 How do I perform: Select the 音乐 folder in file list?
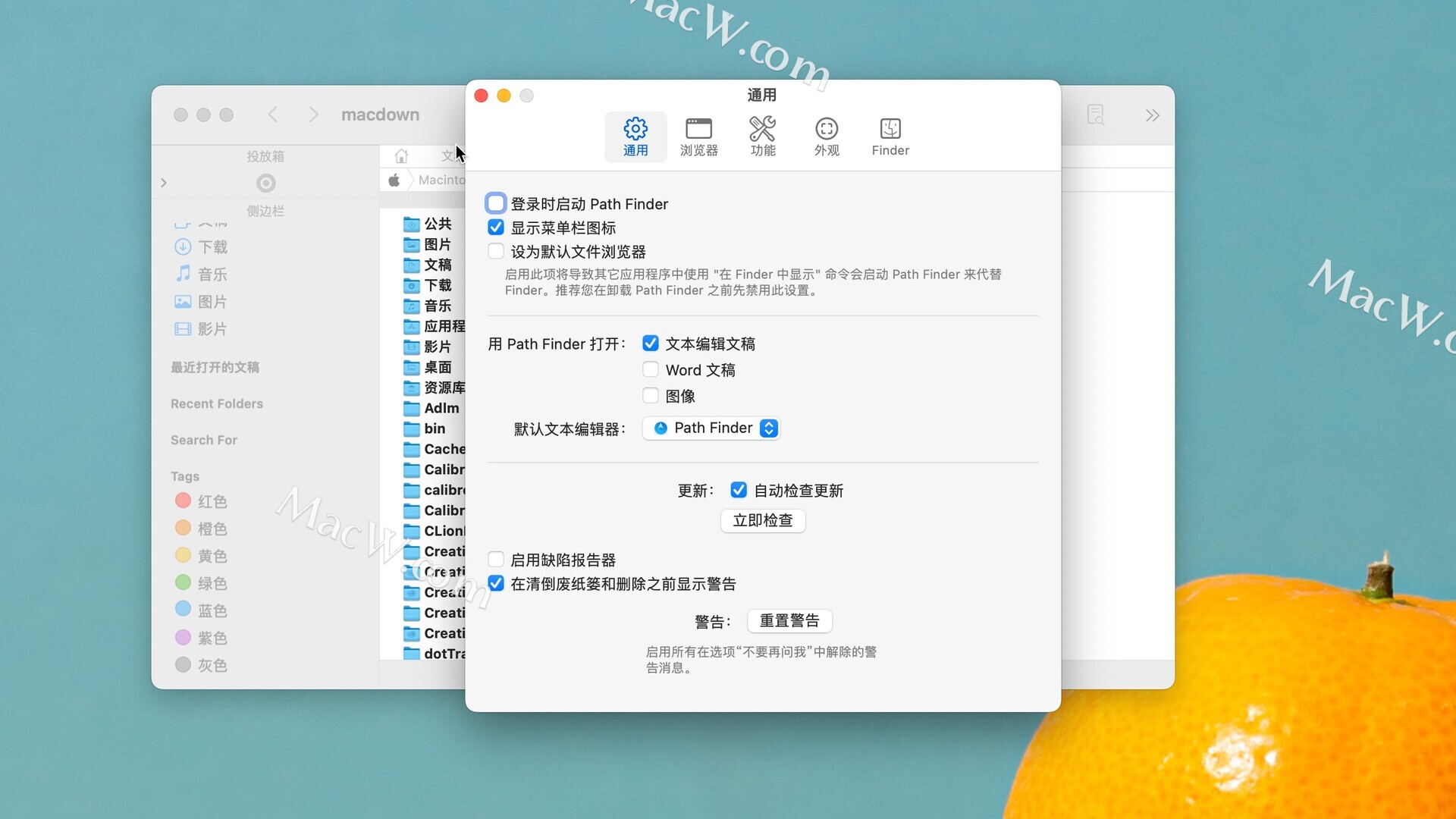(428, 306)
